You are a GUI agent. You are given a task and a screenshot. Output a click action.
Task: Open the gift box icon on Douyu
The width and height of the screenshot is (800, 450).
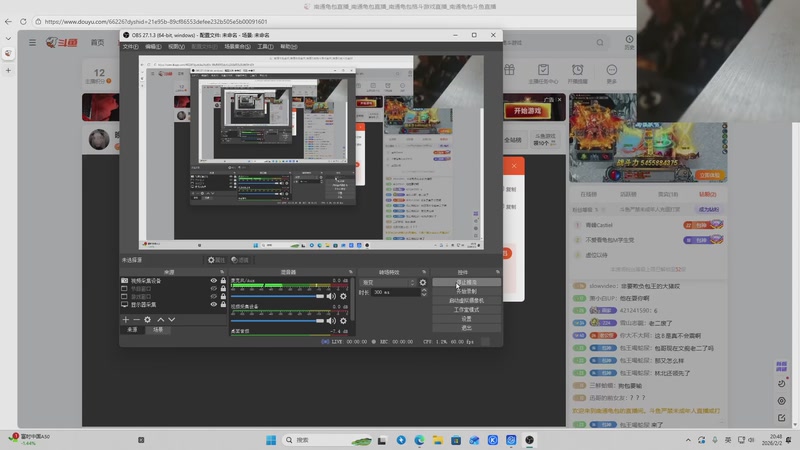509,70
